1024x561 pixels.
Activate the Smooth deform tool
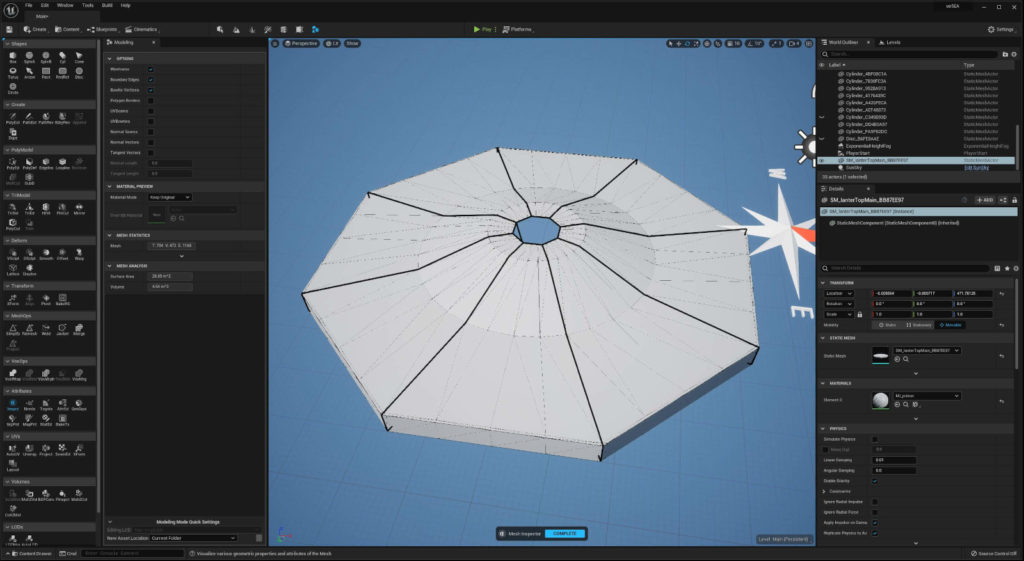(x=46, y=254)
